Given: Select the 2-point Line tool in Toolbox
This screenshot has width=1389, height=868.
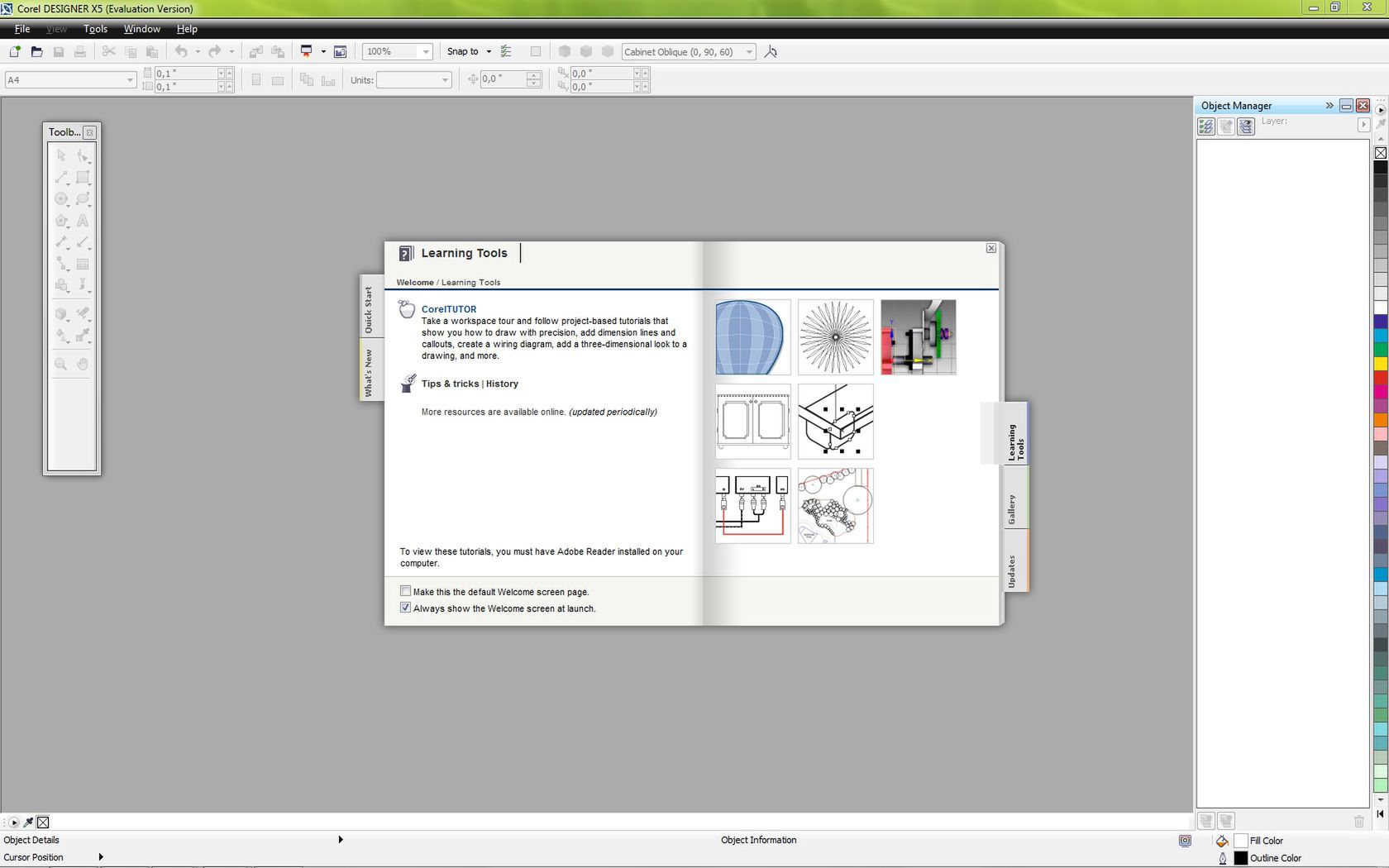Looking at the screenshot, I should [61, 178].
